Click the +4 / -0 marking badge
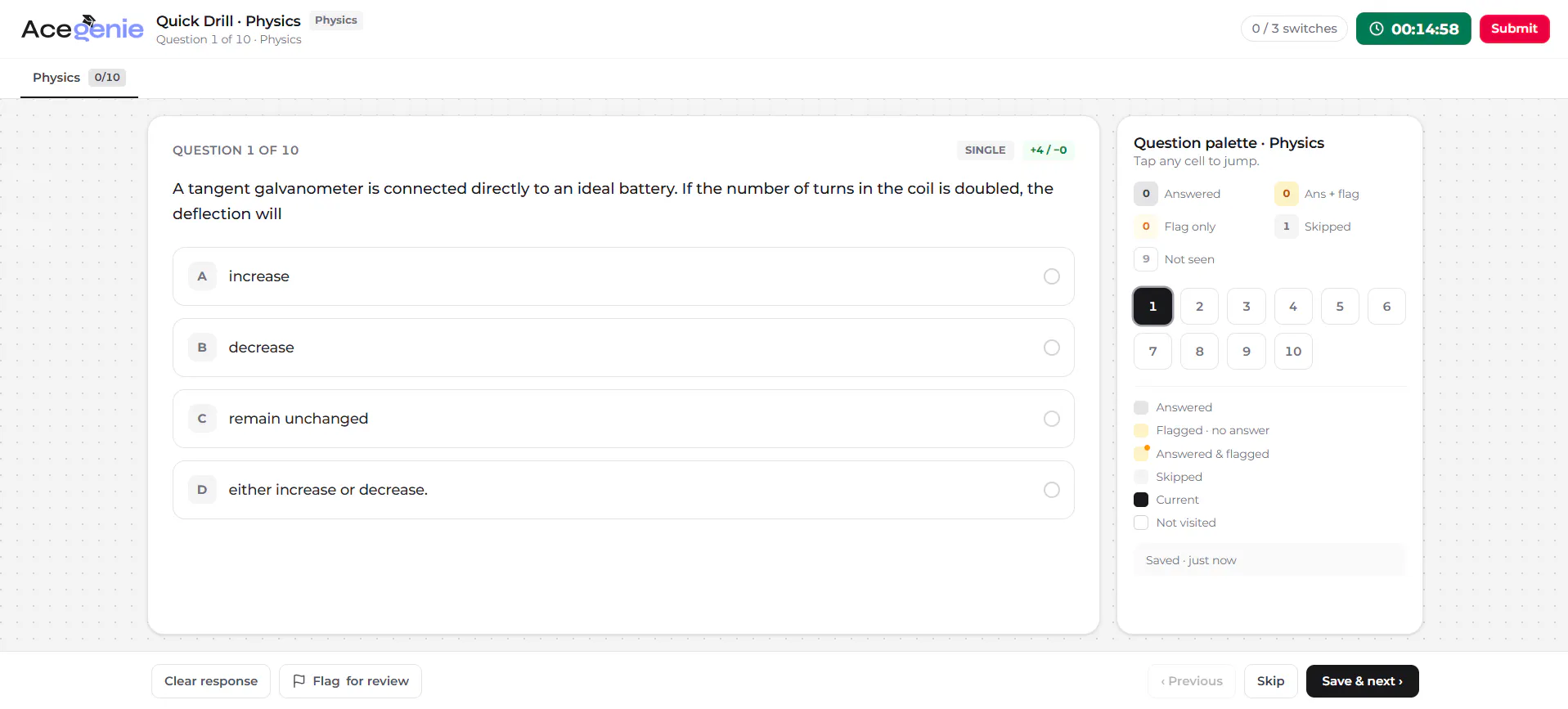 [1048, 150]
